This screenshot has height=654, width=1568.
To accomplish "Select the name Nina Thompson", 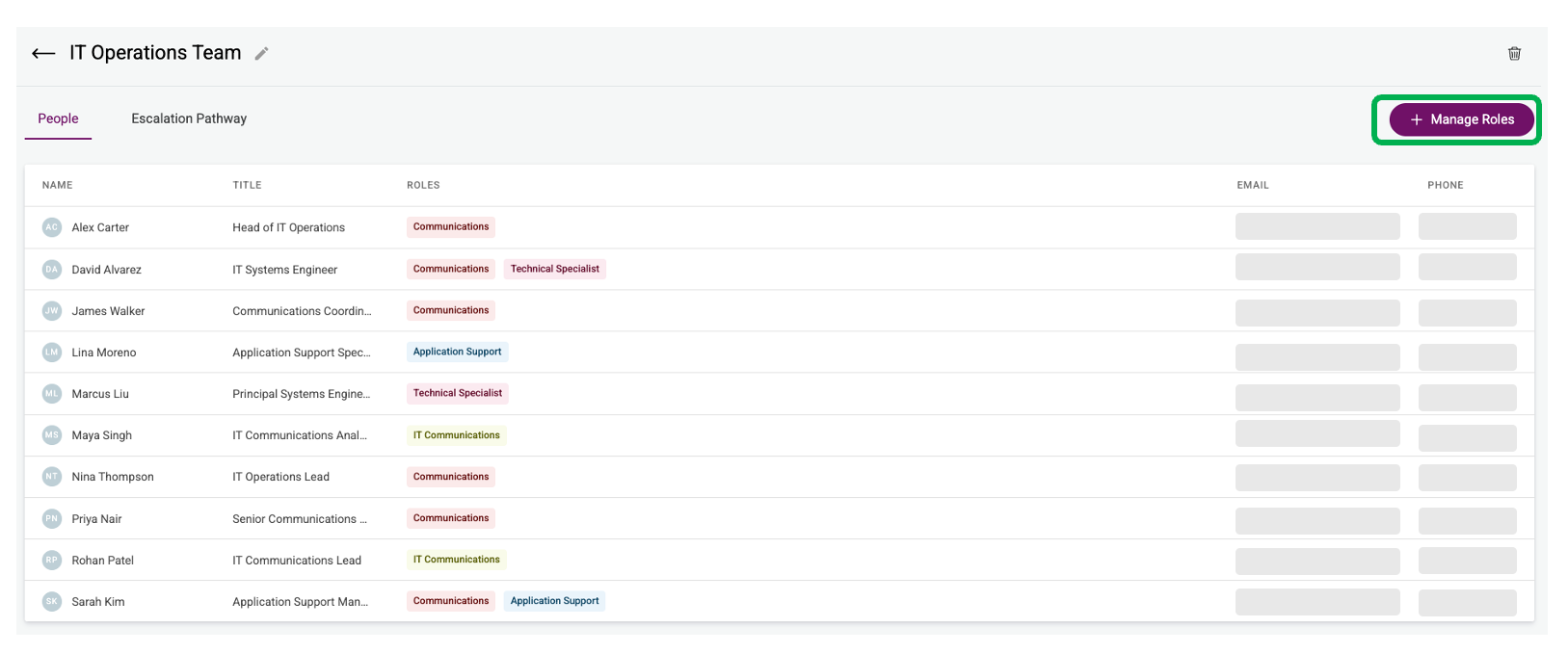I will pos(113,477).
